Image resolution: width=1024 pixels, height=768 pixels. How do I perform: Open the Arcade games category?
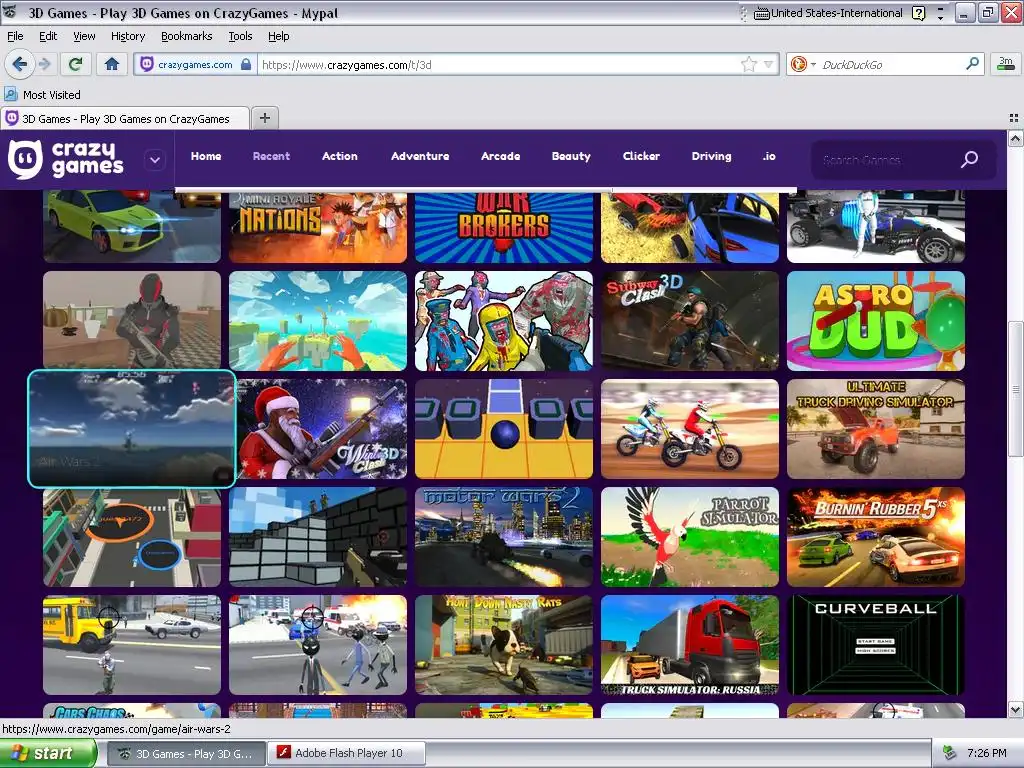(x=500, y=156)
